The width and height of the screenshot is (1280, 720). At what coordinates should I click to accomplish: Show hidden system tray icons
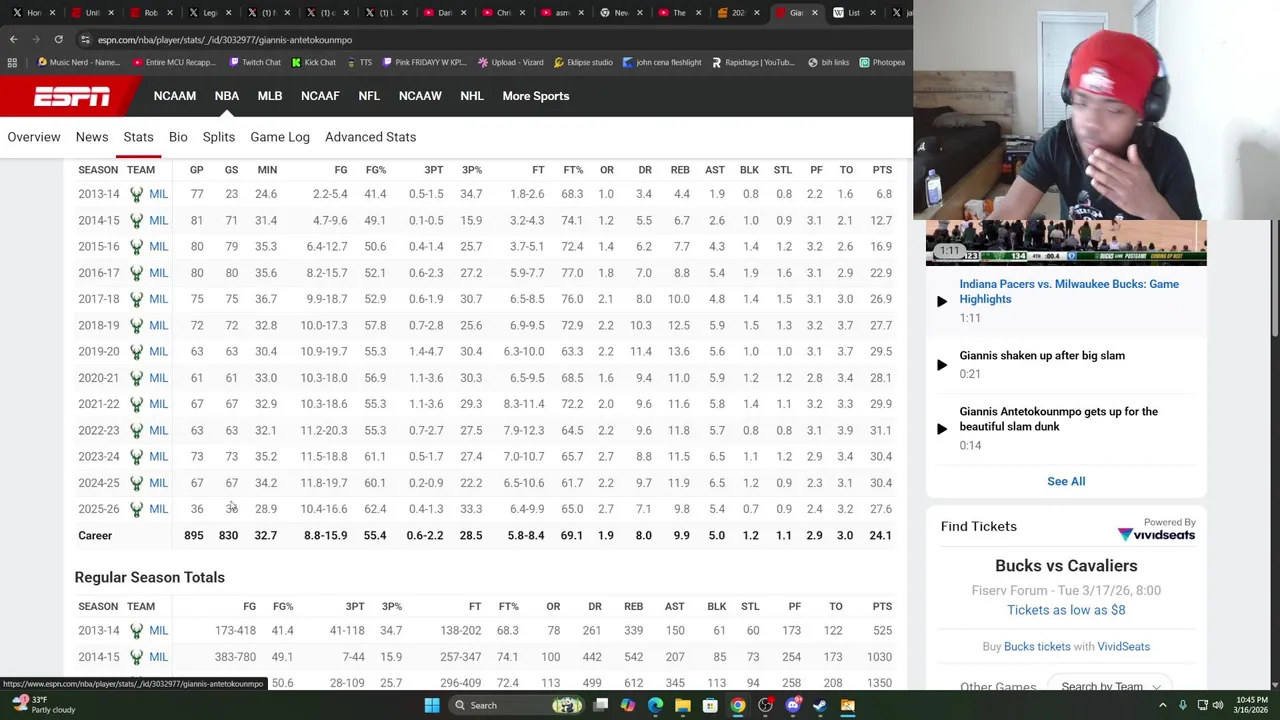click(1162, 705)
